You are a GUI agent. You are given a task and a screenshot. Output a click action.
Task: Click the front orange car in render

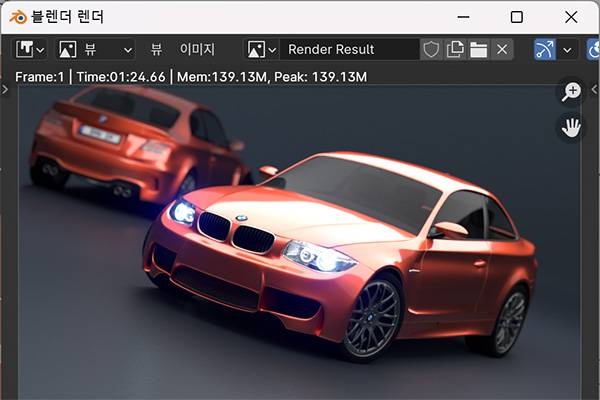[340, 250]
